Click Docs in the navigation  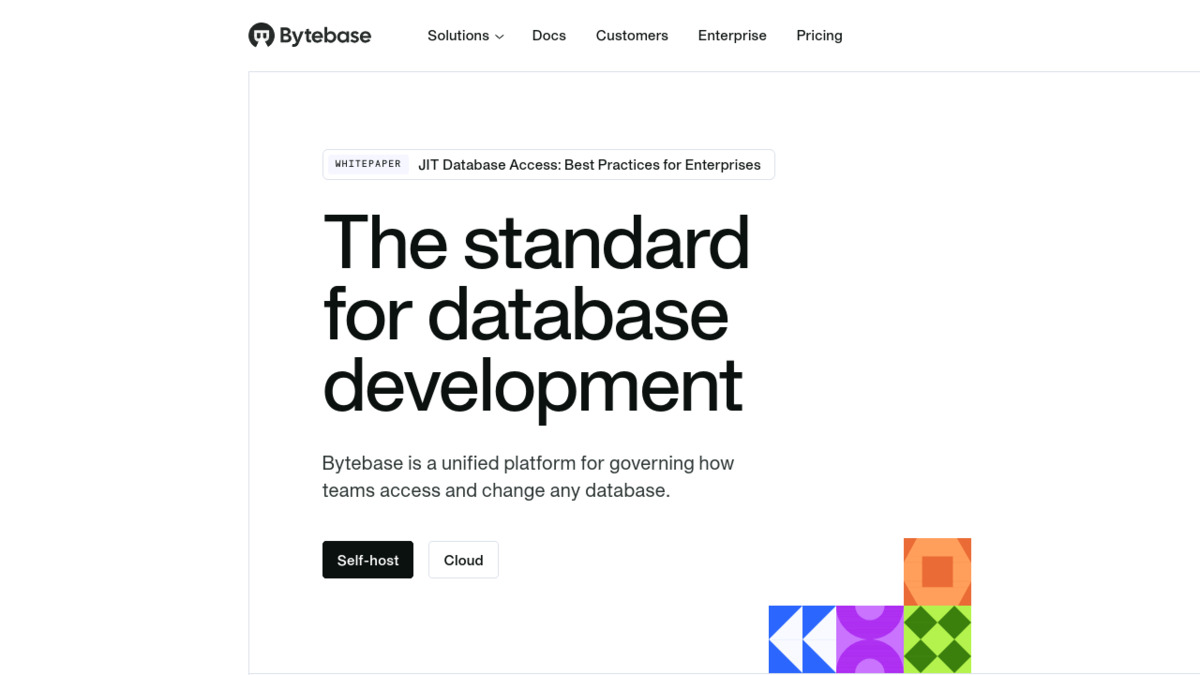549,35
